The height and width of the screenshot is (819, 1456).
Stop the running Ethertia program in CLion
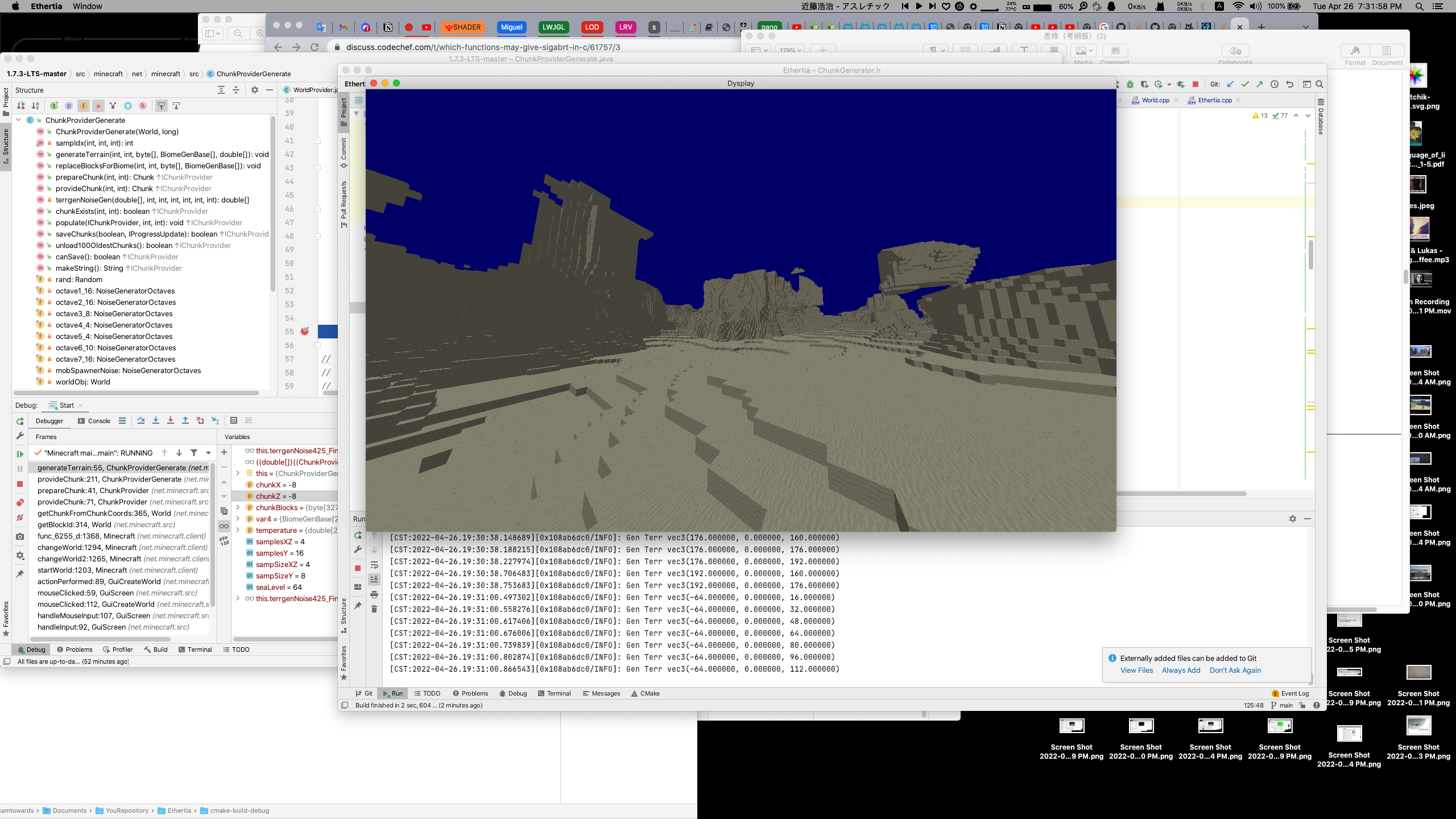pos(1196,84)
